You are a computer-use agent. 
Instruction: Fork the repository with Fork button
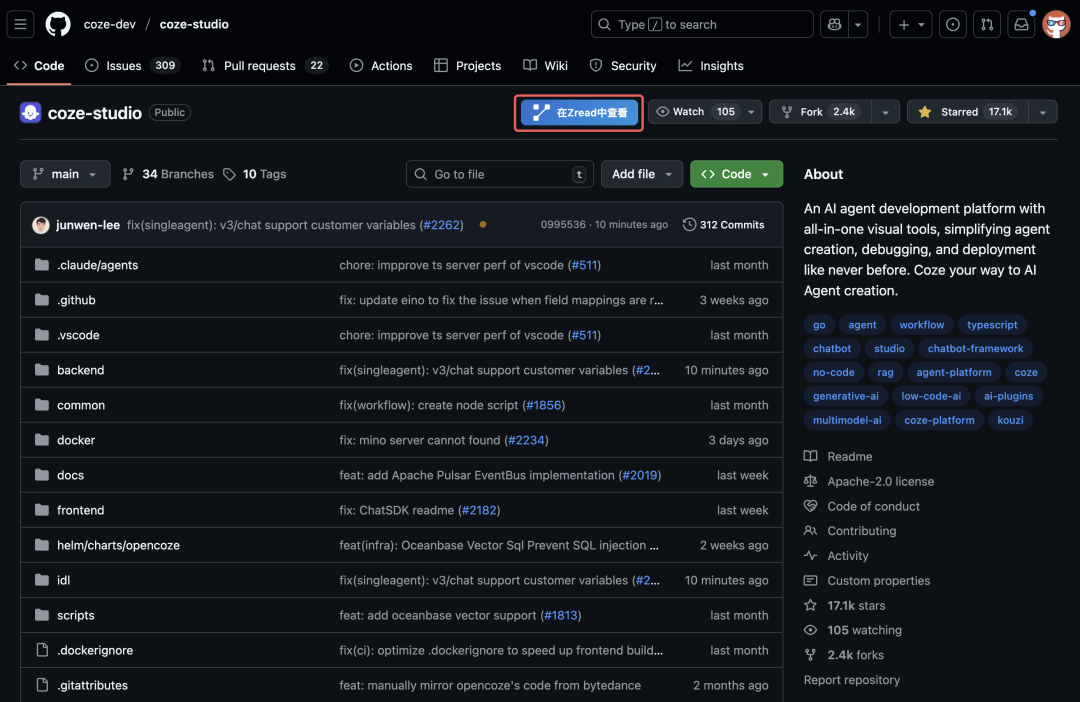[820, 112]
